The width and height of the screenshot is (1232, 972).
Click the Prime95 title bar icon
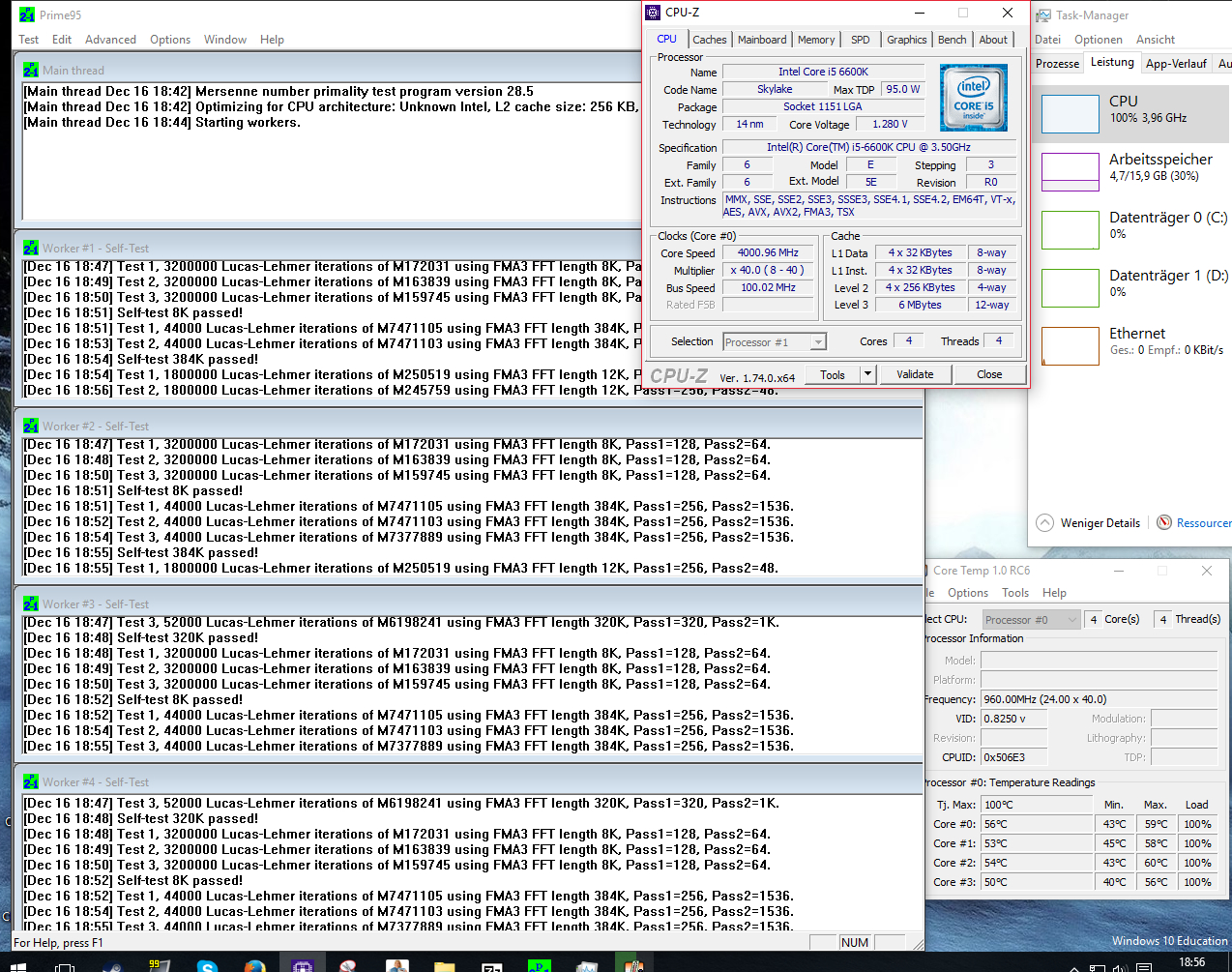(27, 15)
